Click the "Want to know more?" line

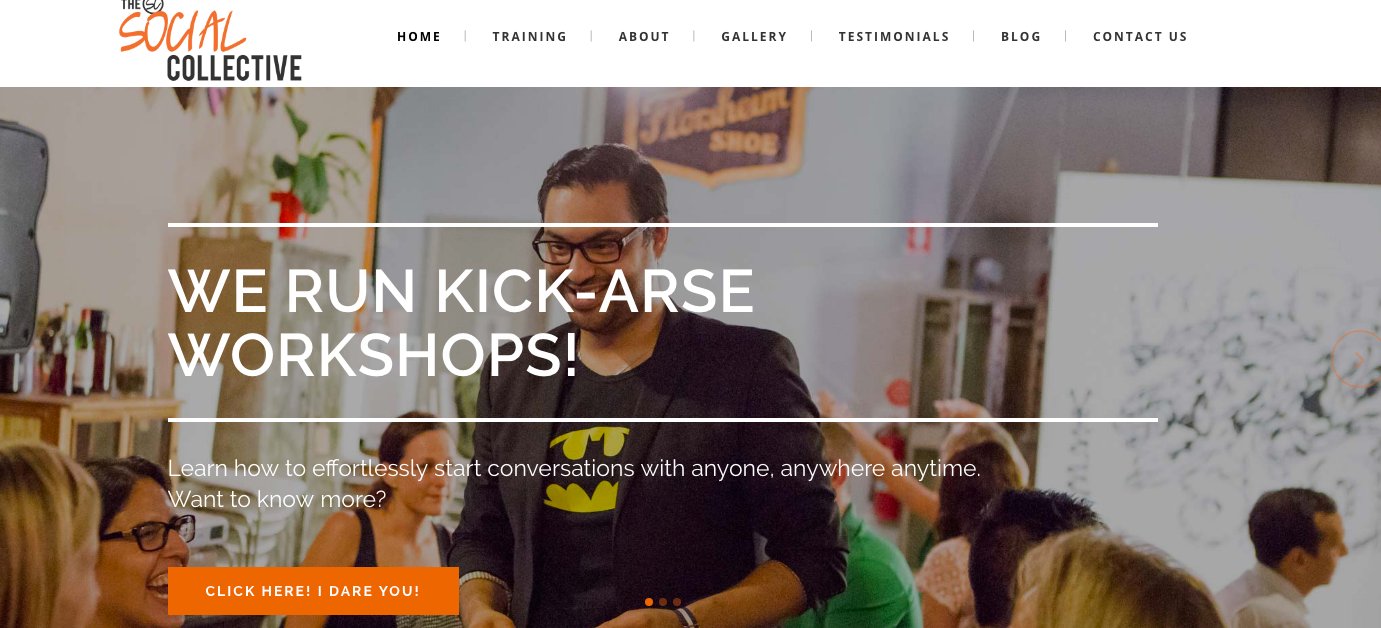(x=277, y=499)
